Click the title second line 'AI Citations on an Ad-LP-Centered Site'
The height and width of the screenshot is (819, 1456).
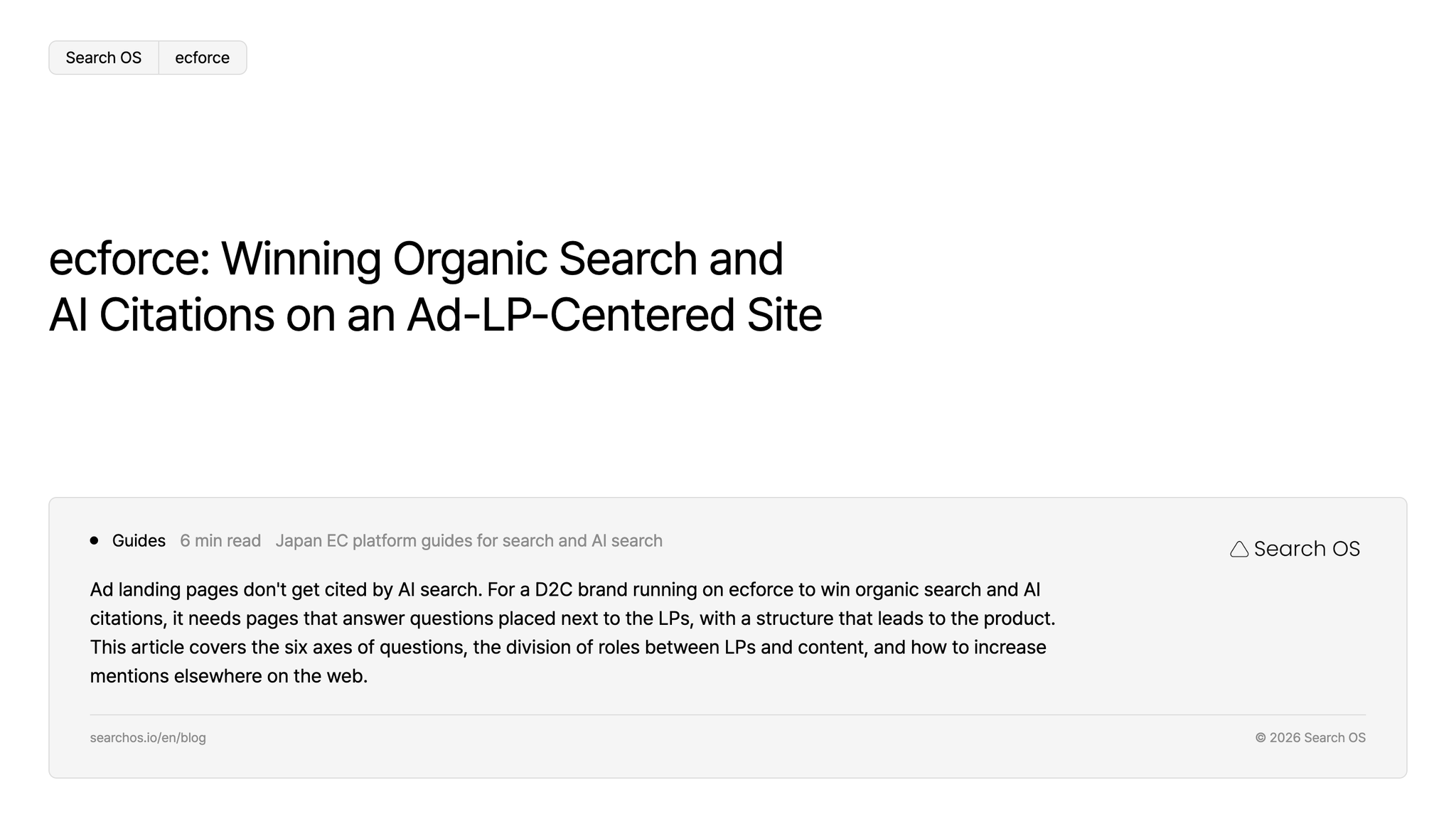point(435,315)
